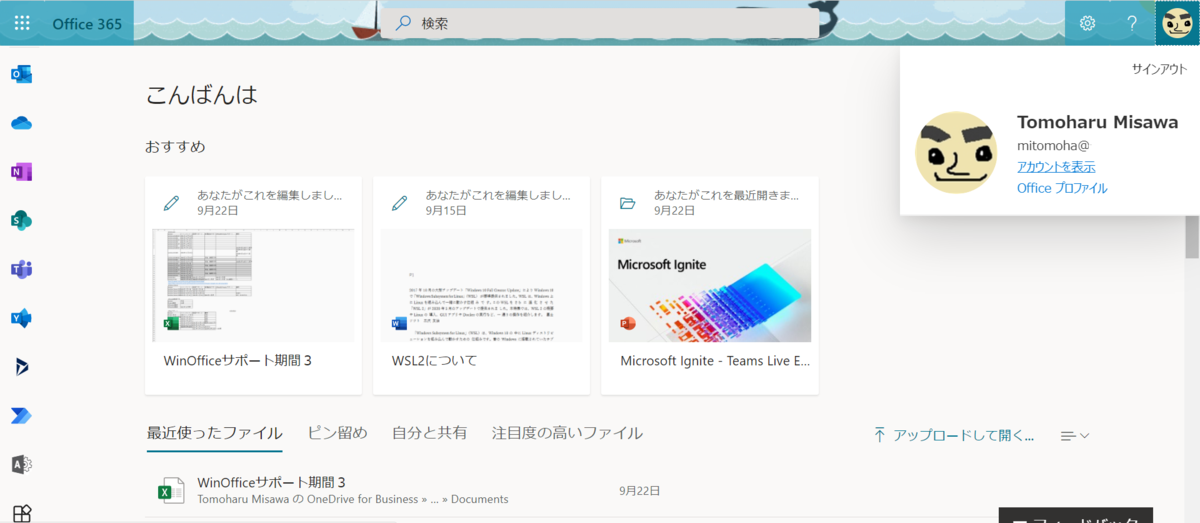Image resolution: width=1200 pixels, height=523 pixels.
Task: Click the large profile picture in account panel
Action: click(956, 152)
